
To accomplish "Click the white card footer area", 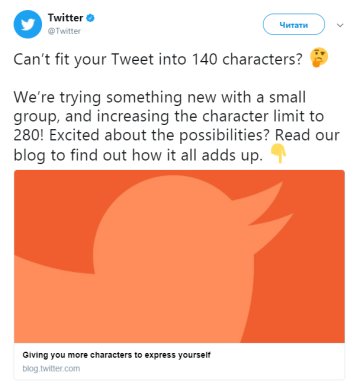I will [179, 361].
